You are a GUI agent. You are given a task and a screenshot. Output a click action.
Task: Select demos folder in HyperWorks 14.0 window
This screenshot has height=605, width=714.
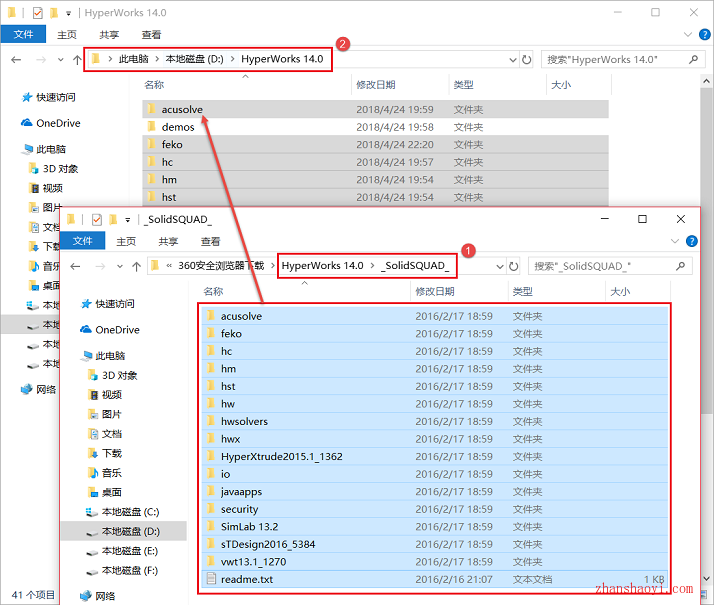[375, 127]
